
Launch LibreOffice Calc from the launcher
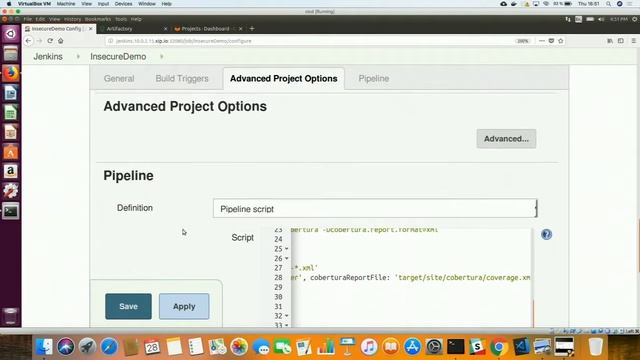click(11, 113)
